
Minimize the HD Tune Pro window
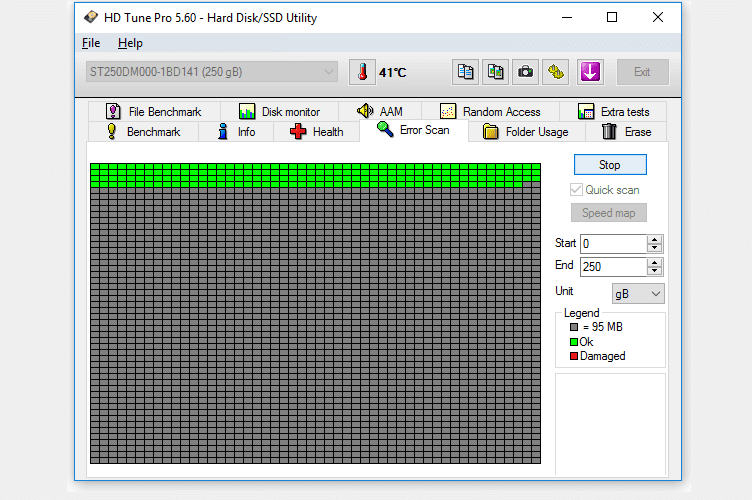tap(567, 18)
